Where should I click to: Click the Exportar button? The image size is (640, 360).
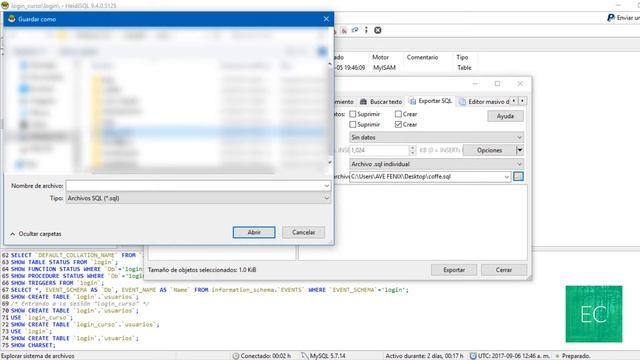[454, 270]
